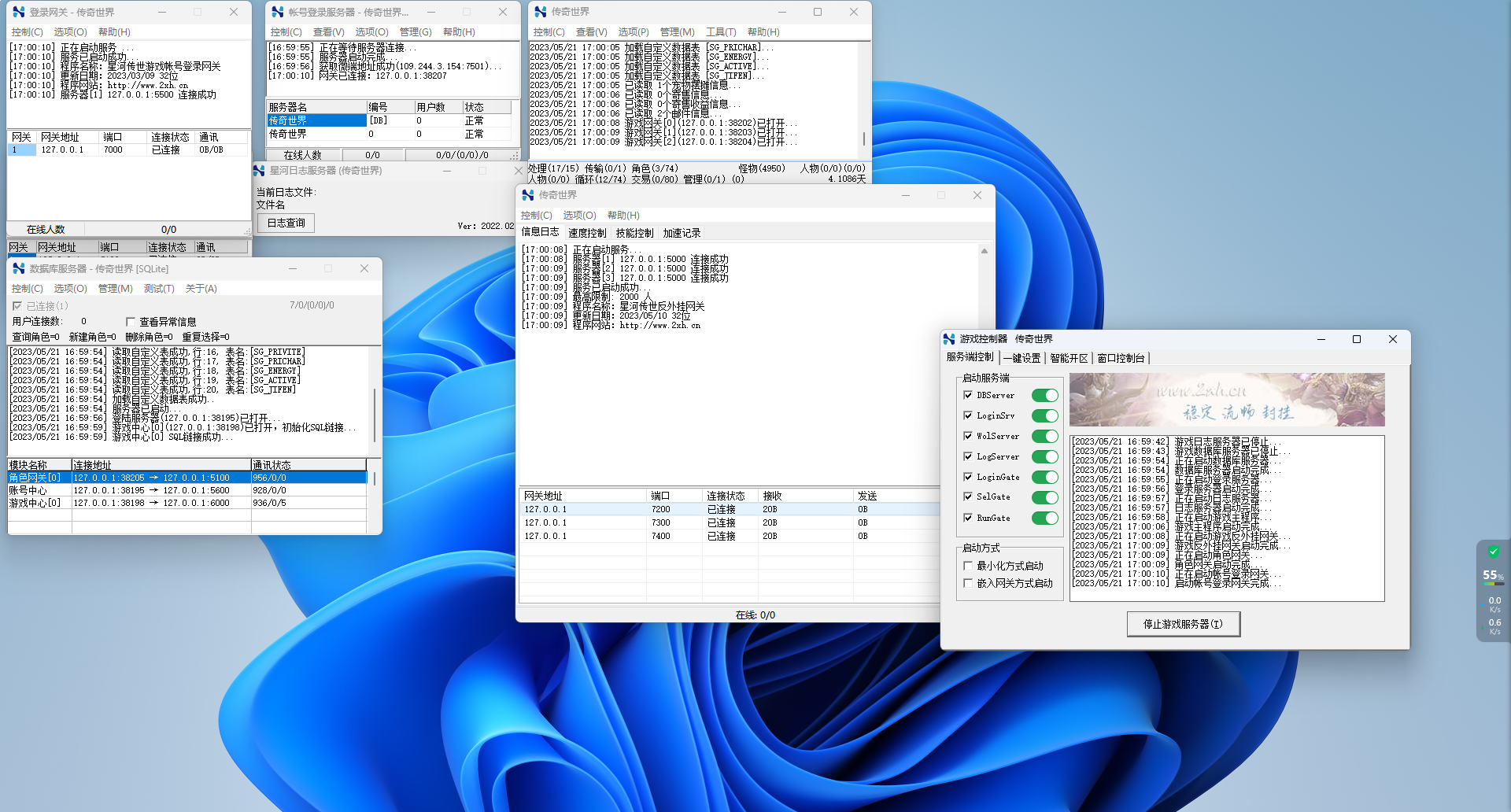Enable the 最小化方式启动 checkbox
Viewport: 1511px width, 812px height.
[x=969, y=566]
